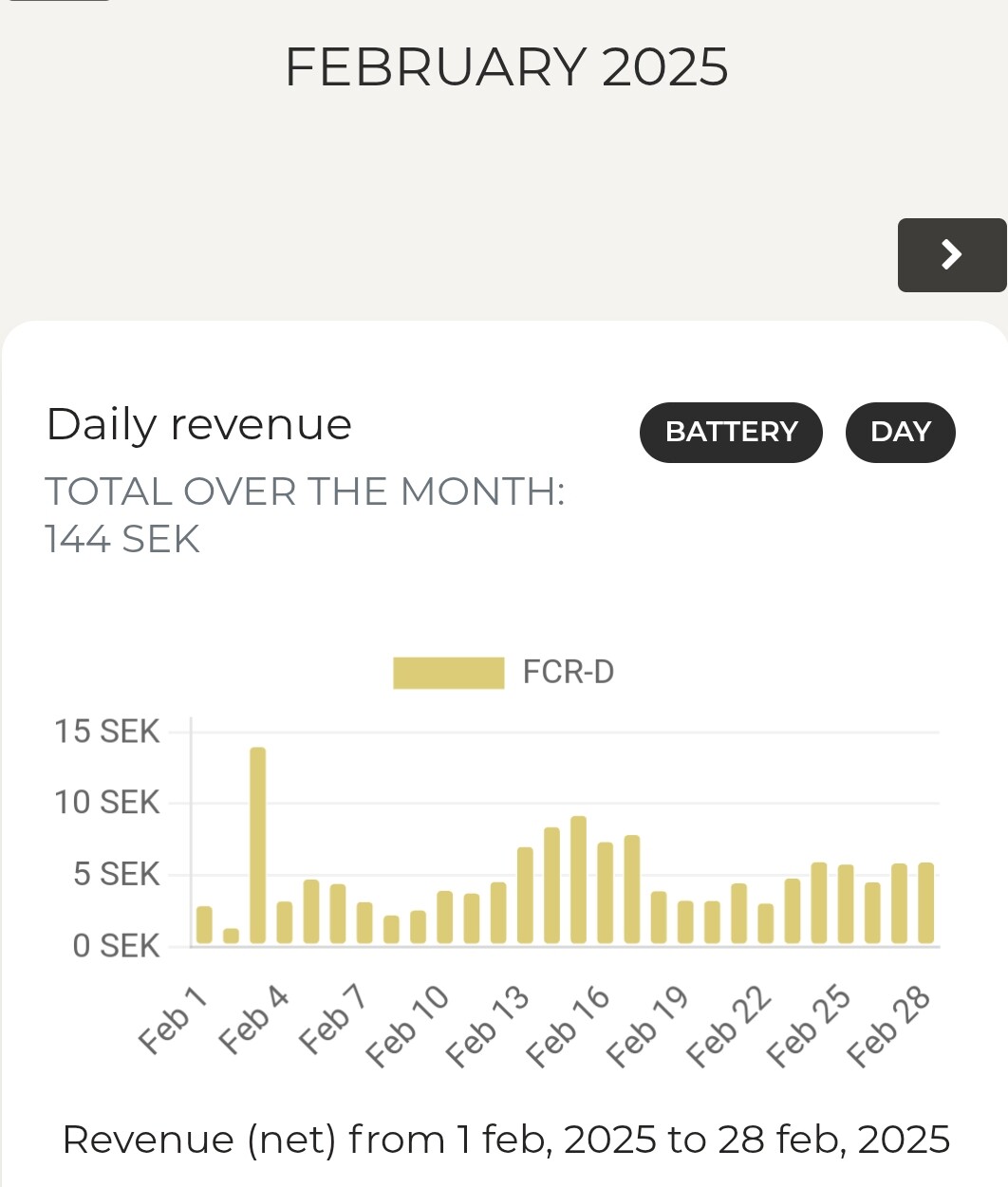
Task: Click the FCR-D legend color swatch
Action: point(448,673)
